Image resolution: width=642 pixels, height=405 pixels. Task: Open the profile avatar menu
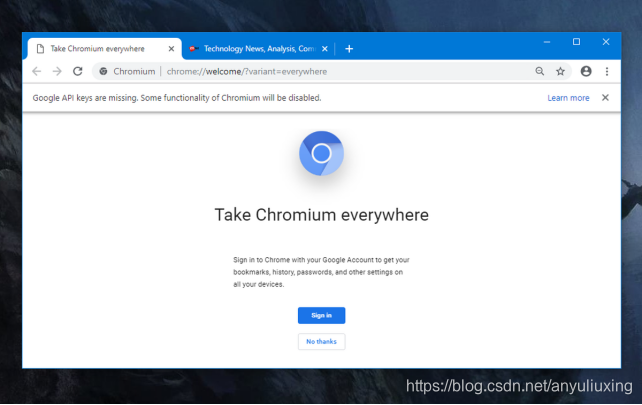[586, 71]
